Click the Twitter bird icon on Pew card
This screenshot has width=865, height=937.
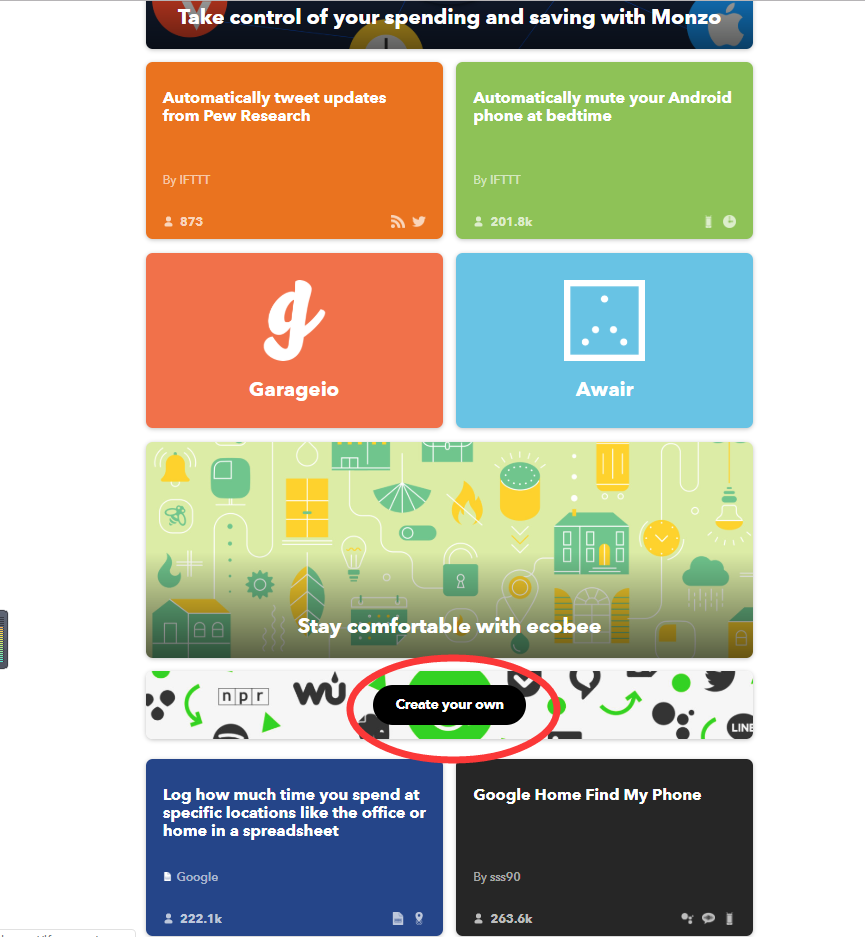click(x=419, y=222)
